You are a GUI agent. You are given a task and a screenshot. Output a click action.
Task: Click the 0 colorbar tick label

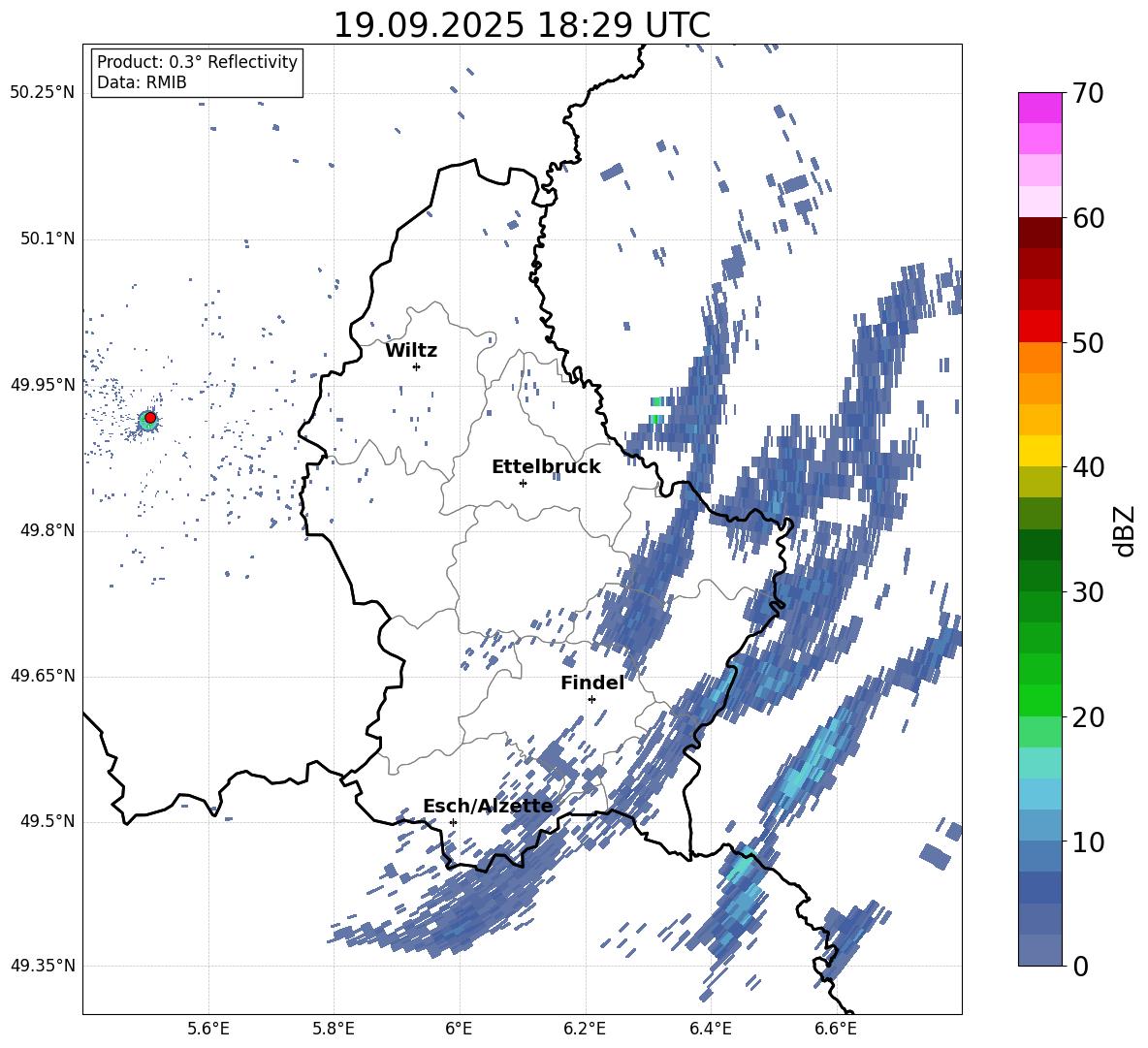click(1080, 966)
